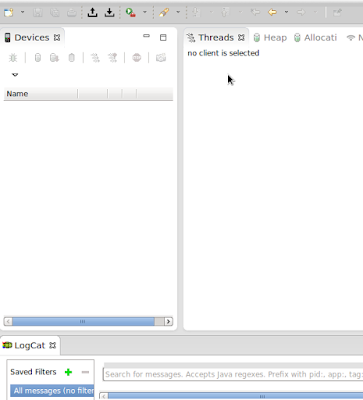Click the 'no client is selected' text
The height and width of the screenshot is (400, 363).
[223, 53]
